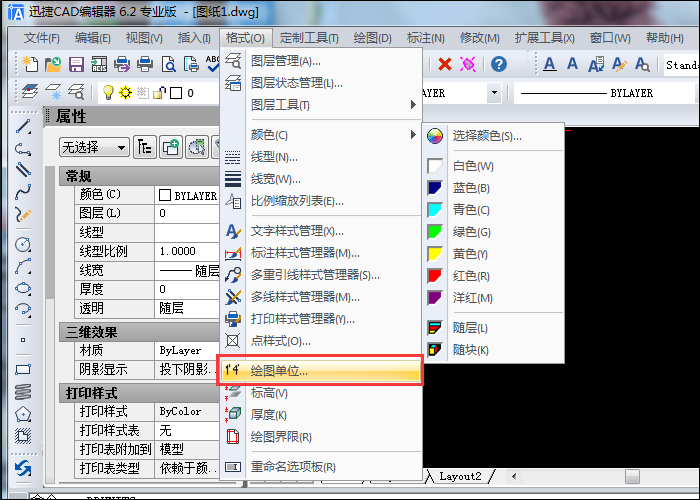Image resolution: width=700 pixels, height=500 pixels.
Task: Click the purple Save disk icon
Action: 76,64
